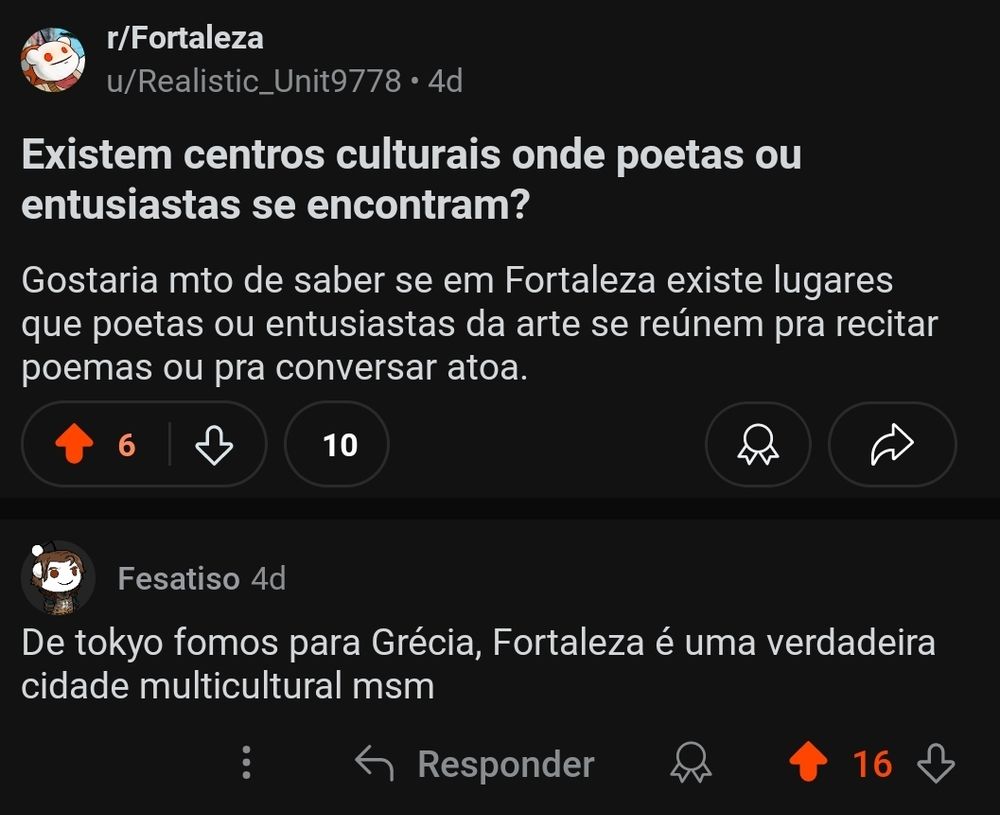The width and height of the screenshot is (1000, 815).
Task: Open the Fesatiso username profile
Action: tap(179, 578)
